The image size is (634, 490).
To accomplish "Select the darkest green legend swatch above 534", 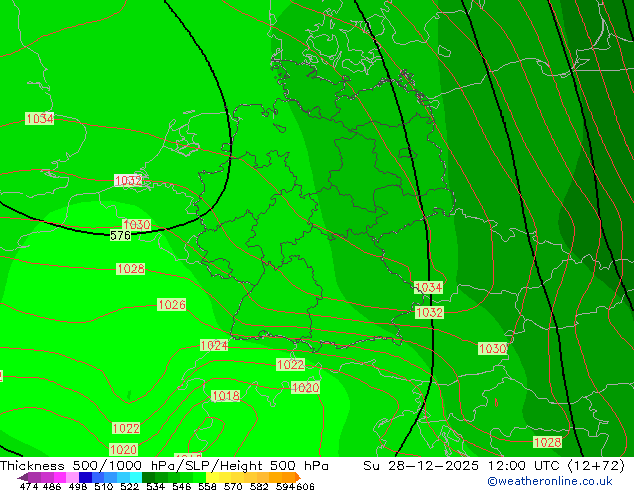I will point(149,477).
